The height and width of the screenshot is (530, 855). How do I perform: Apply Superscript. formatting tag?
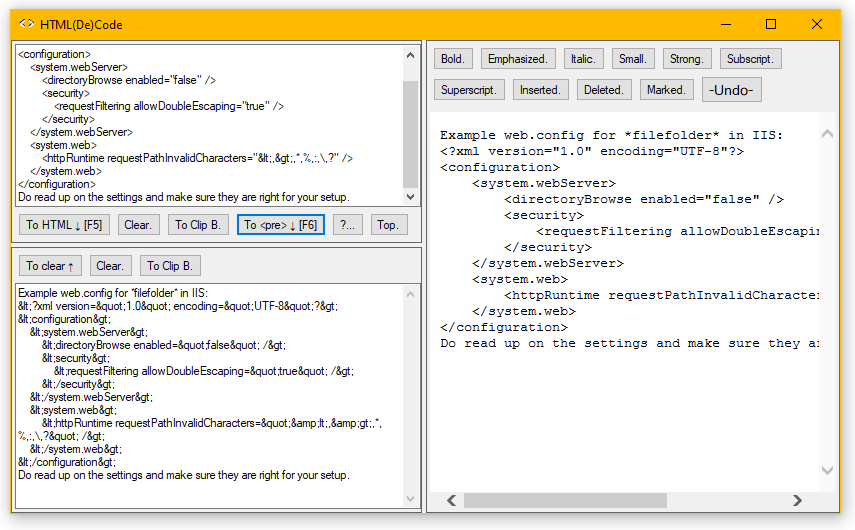[469, 90]
